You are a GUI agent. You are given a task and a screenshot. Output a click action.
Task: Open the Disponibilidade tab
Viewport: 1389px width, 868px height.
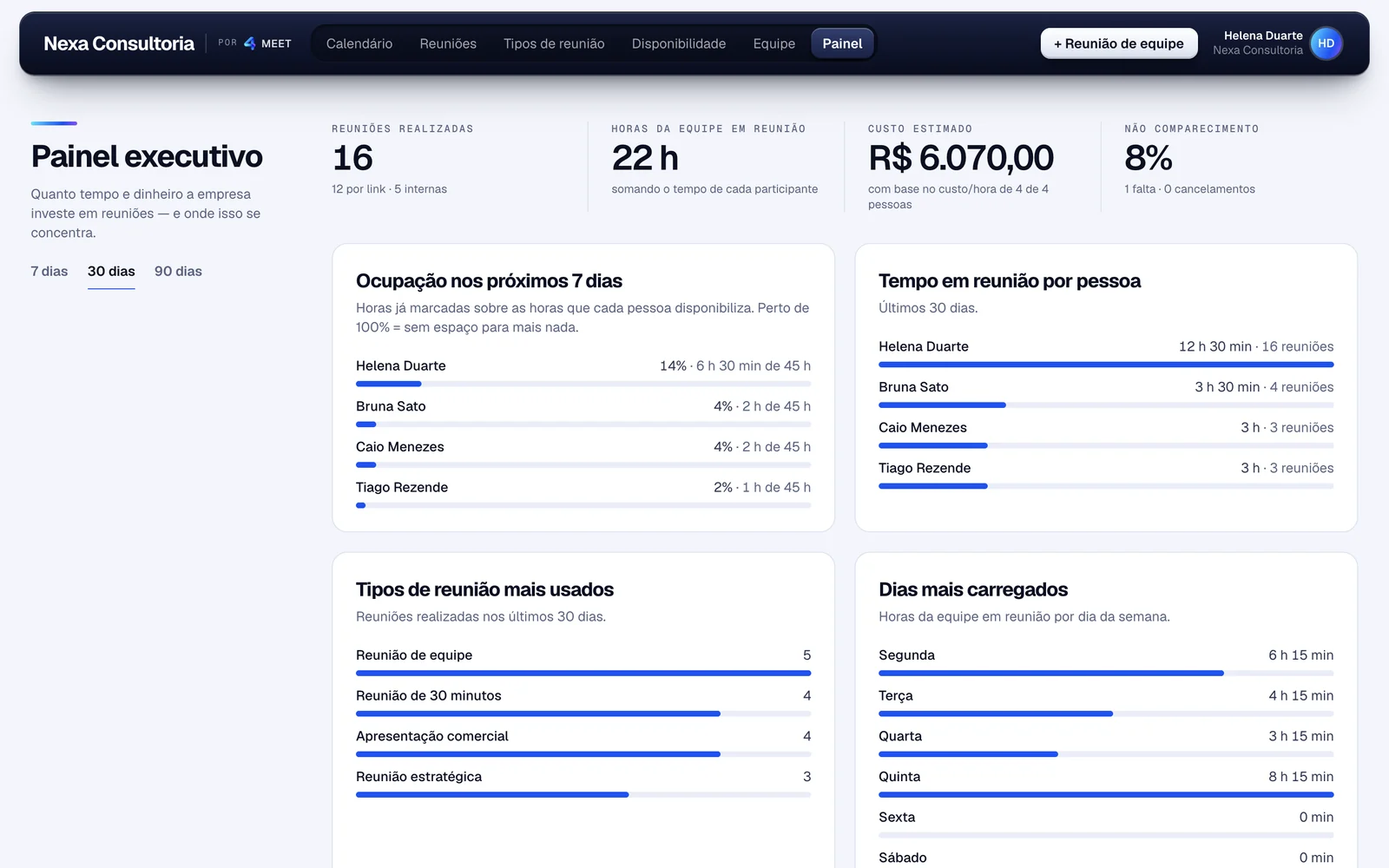point(679,43)
